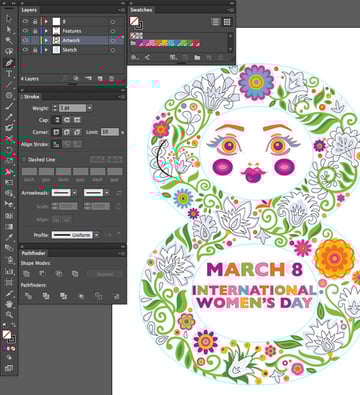Click the Divide pathfinder icon

pyautogui.click(x=29, y=296)
